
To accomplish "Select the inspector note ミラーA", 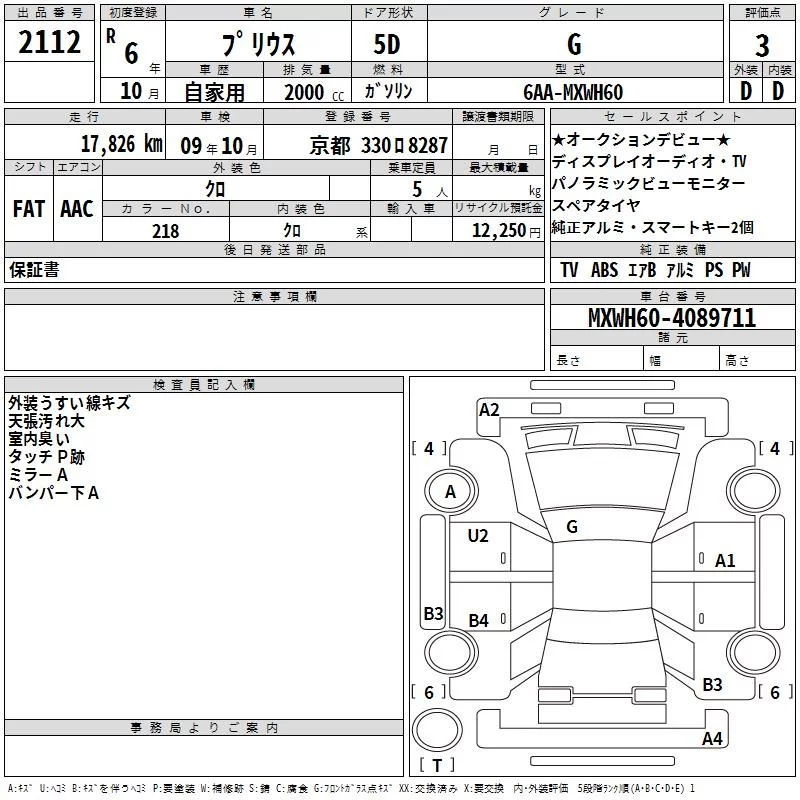I will click(38, 475).
